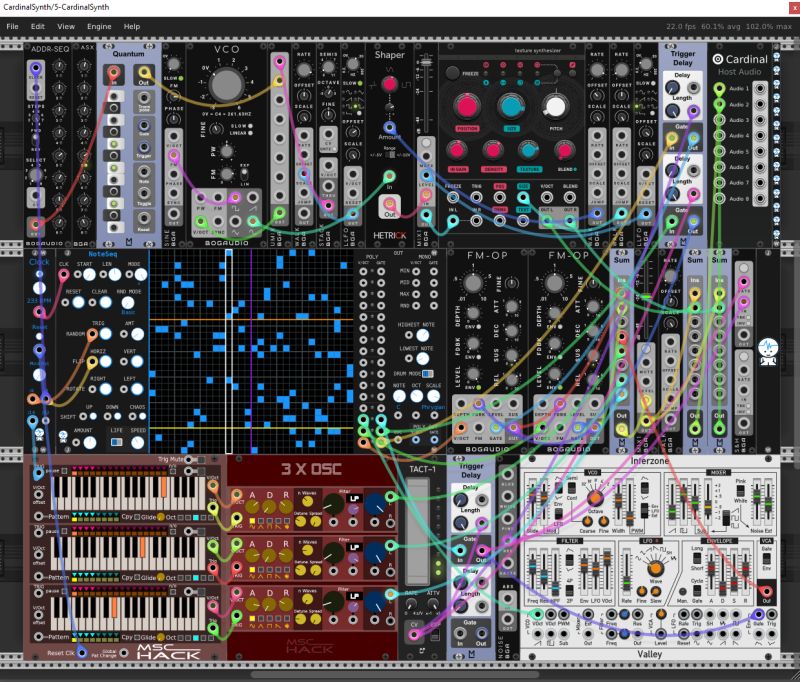Image resolution: width=800 pixels, height=682 pixels.
Task: Click texture synthesizer TRIG input jack
Action: 476,197
